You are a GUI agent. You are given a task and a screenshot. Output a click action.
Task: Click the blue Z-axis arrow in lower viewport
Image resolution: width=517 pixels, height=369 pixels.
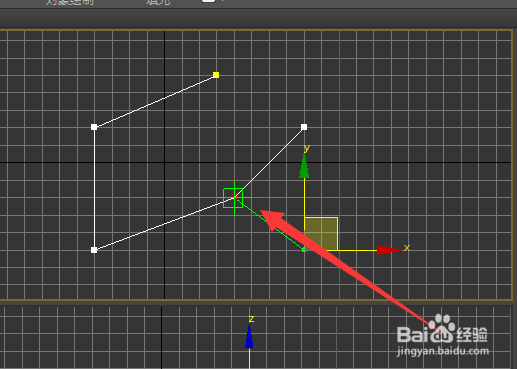point(249,336)
